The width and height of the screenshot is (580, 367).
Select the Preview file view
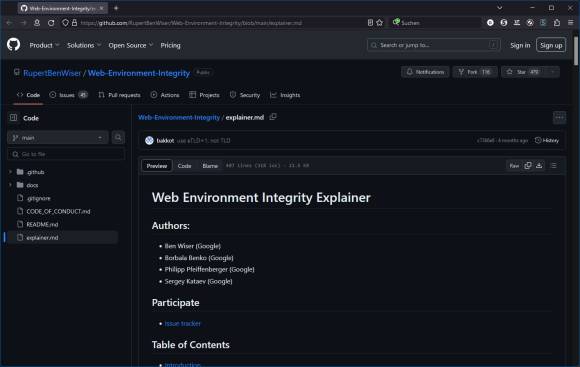tap(157, 166)
